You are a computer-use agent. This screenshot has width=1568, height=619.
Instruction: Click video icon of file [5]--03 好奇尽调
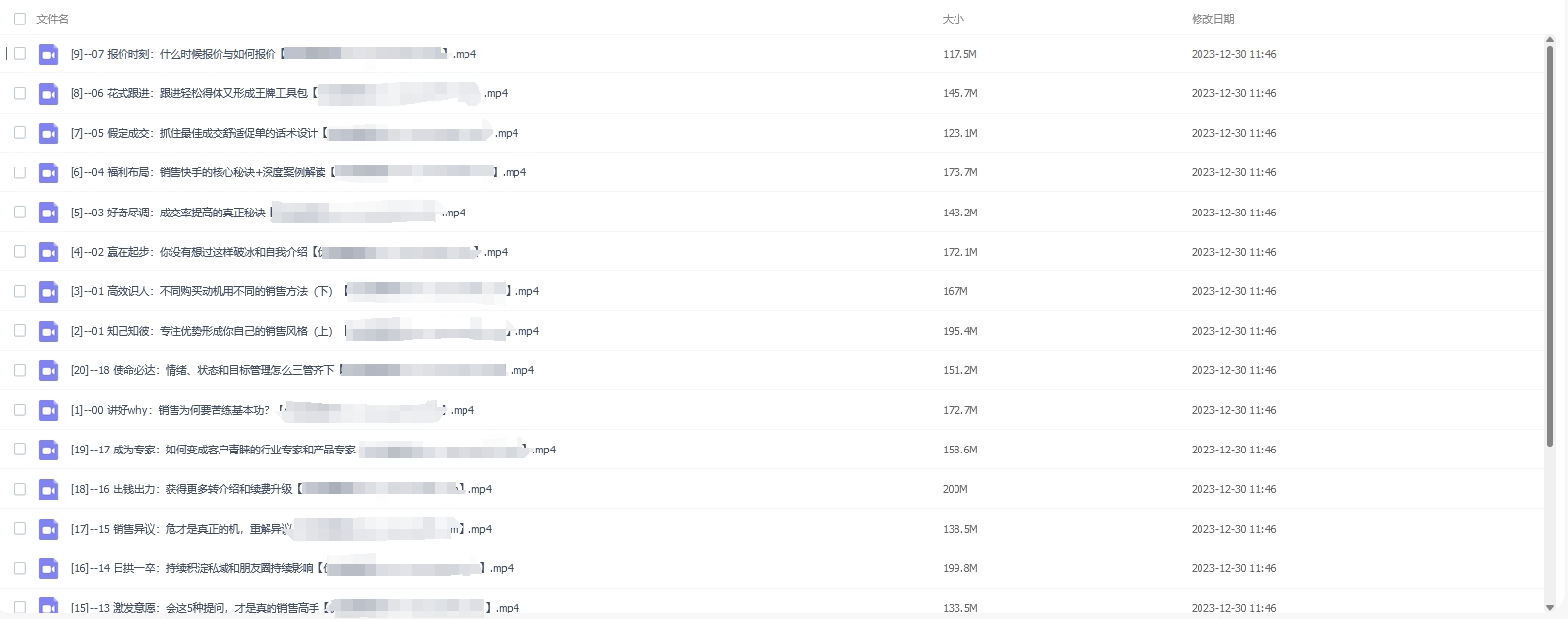(x=48, y=213)
